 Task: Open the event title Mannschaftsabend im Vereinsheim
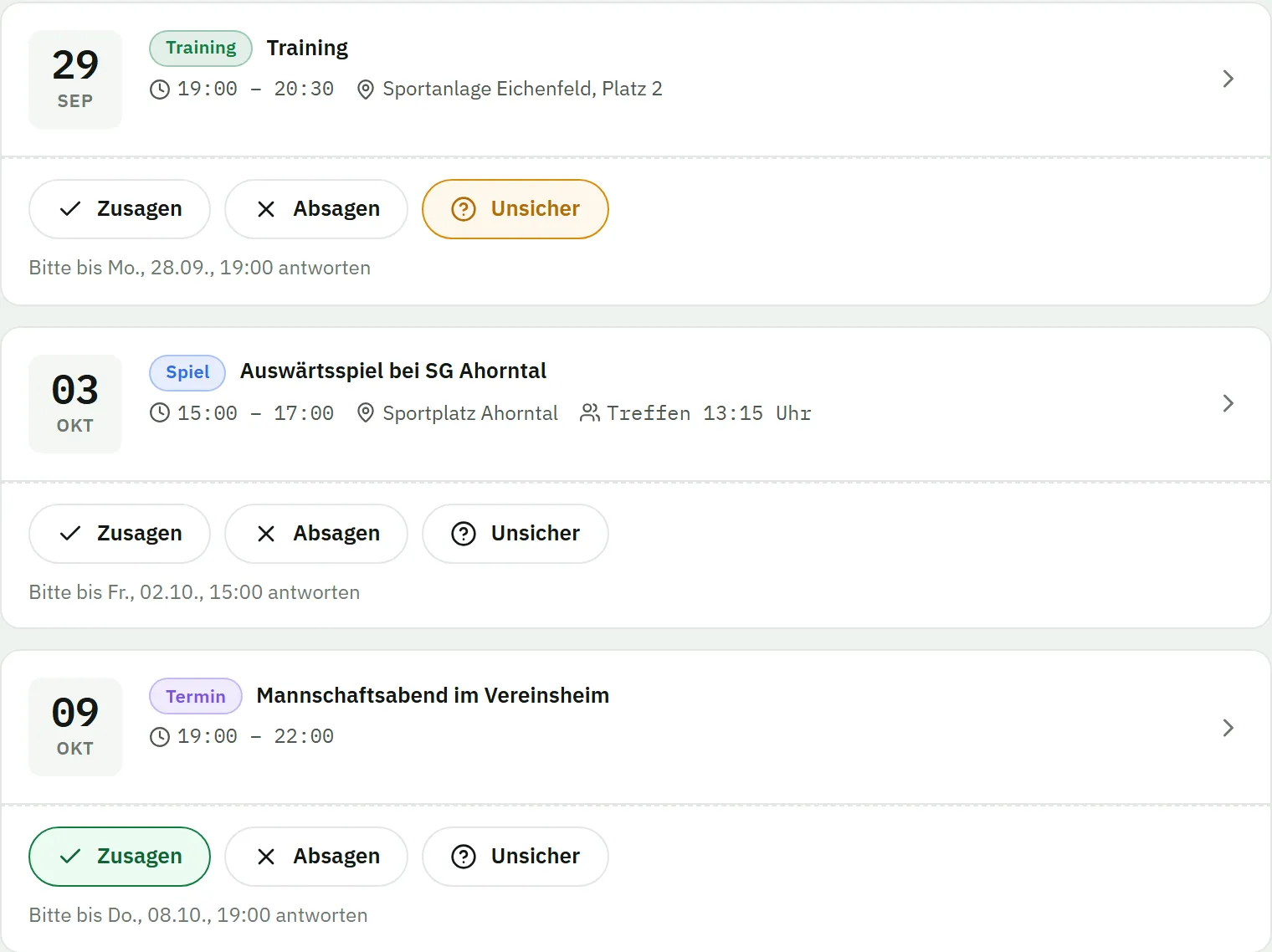pyautogui.click(x=433, y=696)
